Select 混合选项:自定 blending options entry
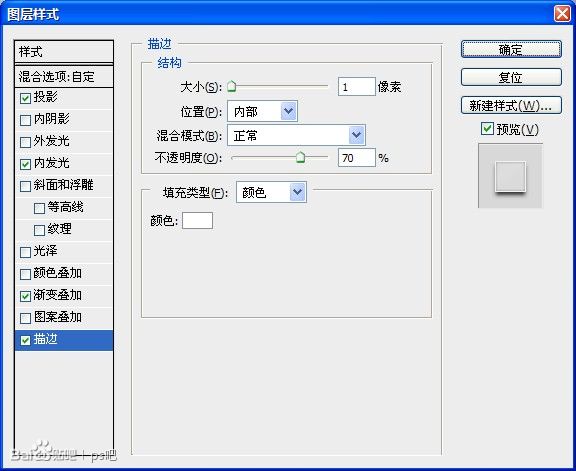This screenshot has height=471, width=576. point(64,77)
